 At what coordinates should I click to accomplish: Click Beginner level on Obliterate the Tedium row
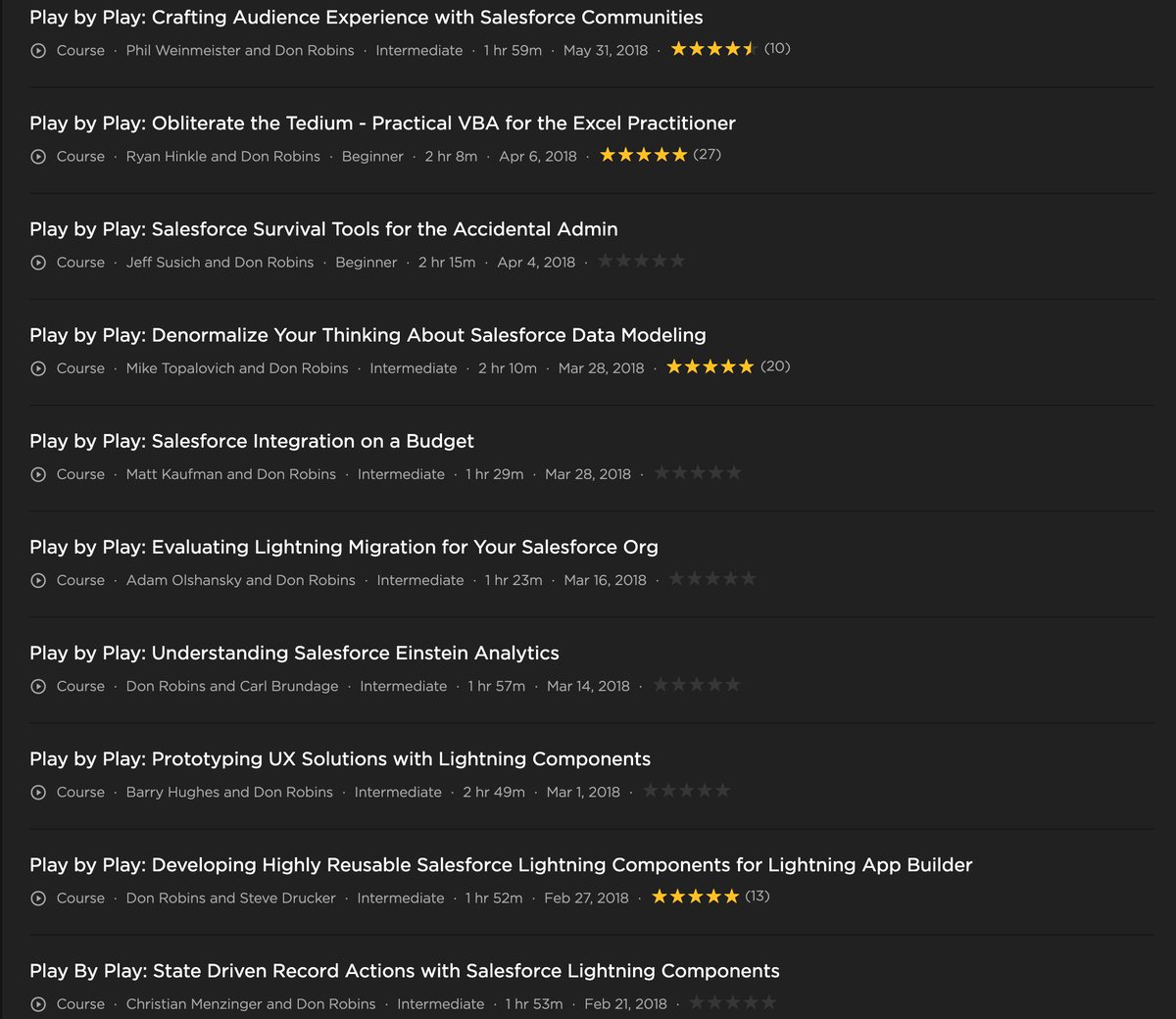pyautogui.click(x=372, y=157)
